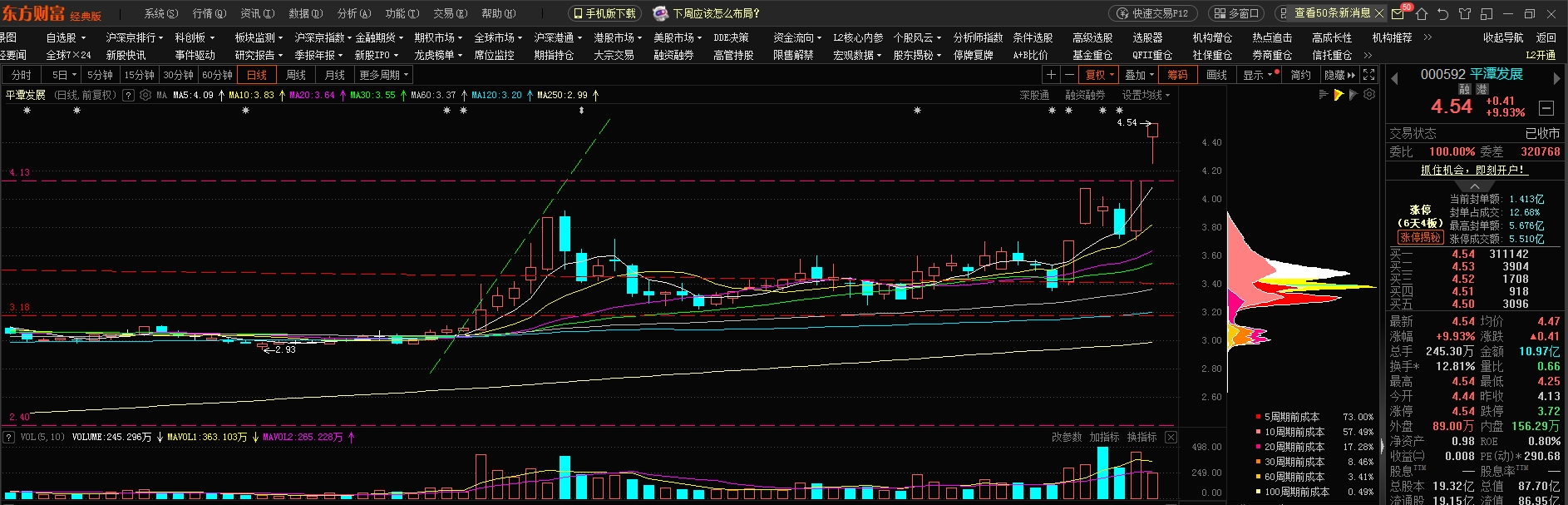
Task: Collapse the limit-up info panel chevron
Action: [x=1474, y=186]
